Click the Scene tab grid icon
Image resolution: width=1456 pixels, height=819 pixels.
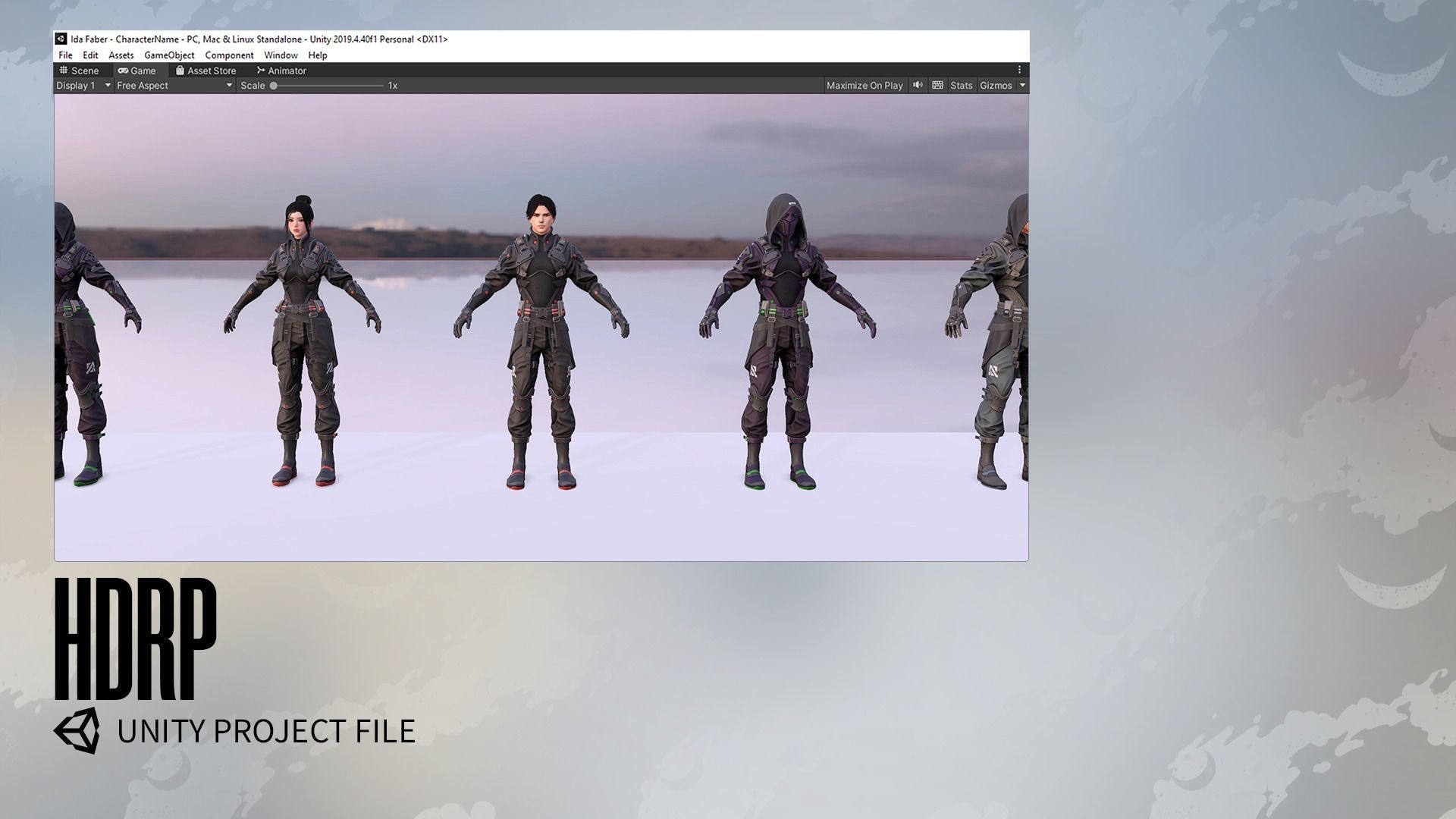pos(64,70)
